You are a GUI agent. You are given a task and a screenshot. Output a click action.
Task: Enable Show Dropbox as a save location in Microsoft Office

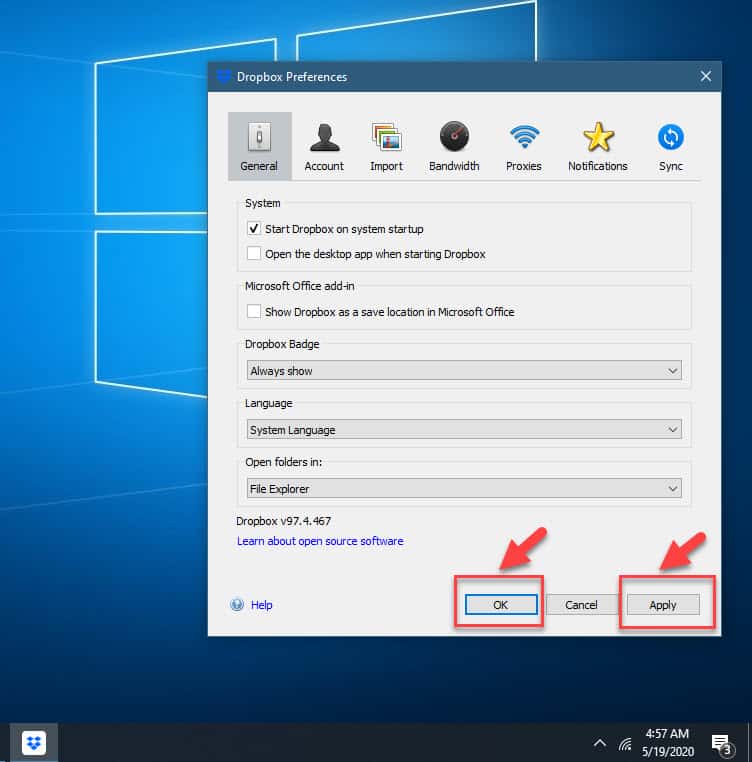click(254, 311)
